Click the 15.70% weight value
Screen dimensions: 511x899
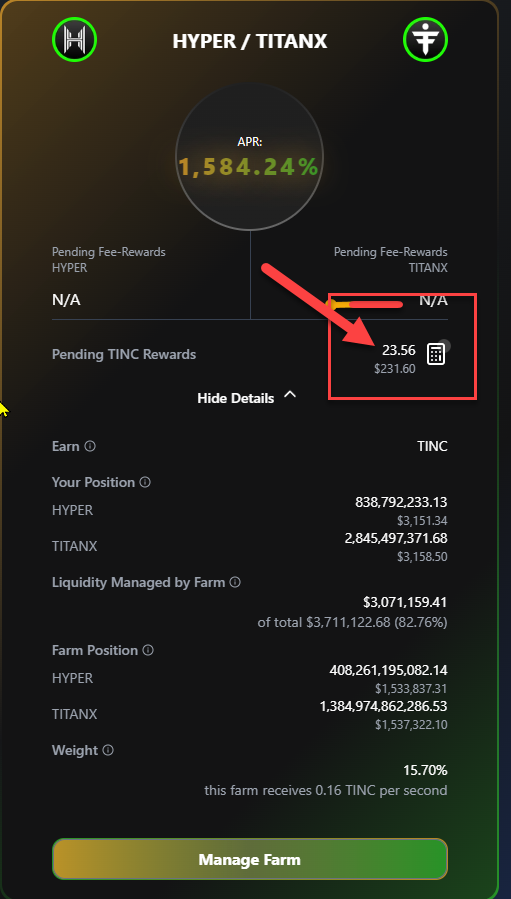coord(425,770)
